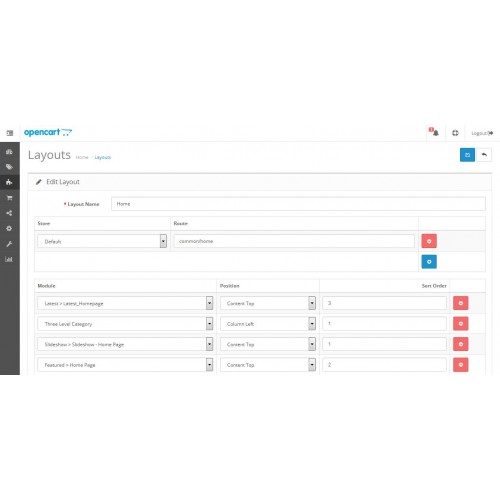Click the Layouts breadcrumb link
Screen dimensions: 500x500
103,157
